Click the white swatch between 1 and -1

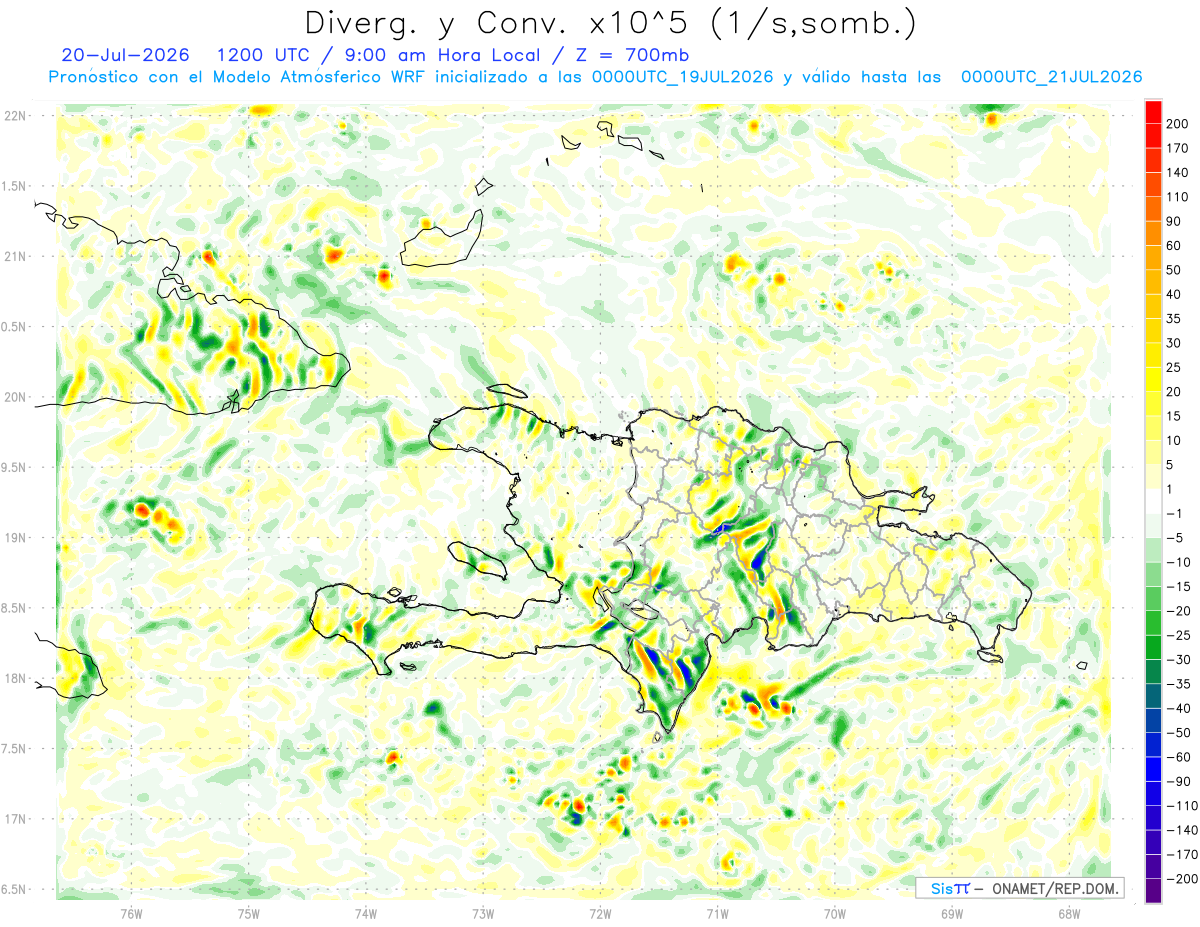pyautogui.click(x=1153, y=501)
